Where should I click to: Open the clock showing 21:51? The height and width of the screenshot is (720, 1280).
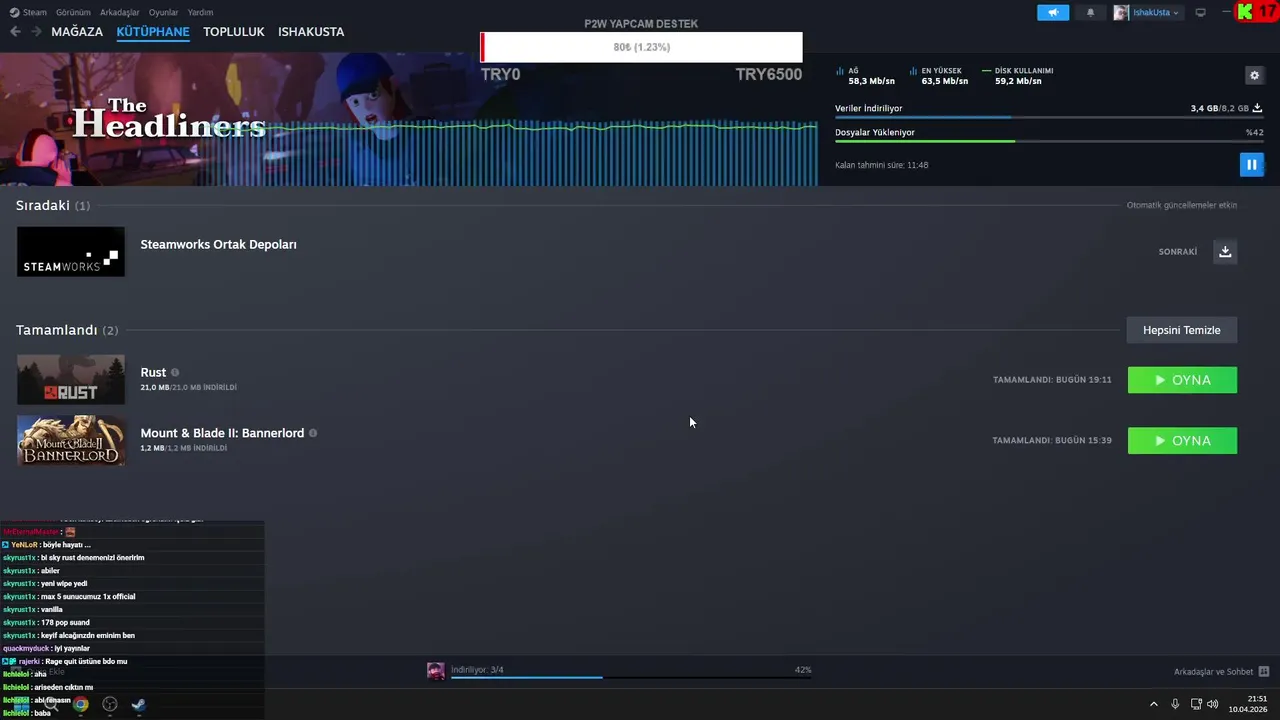pyautogui.click(x=1248, y=704)
